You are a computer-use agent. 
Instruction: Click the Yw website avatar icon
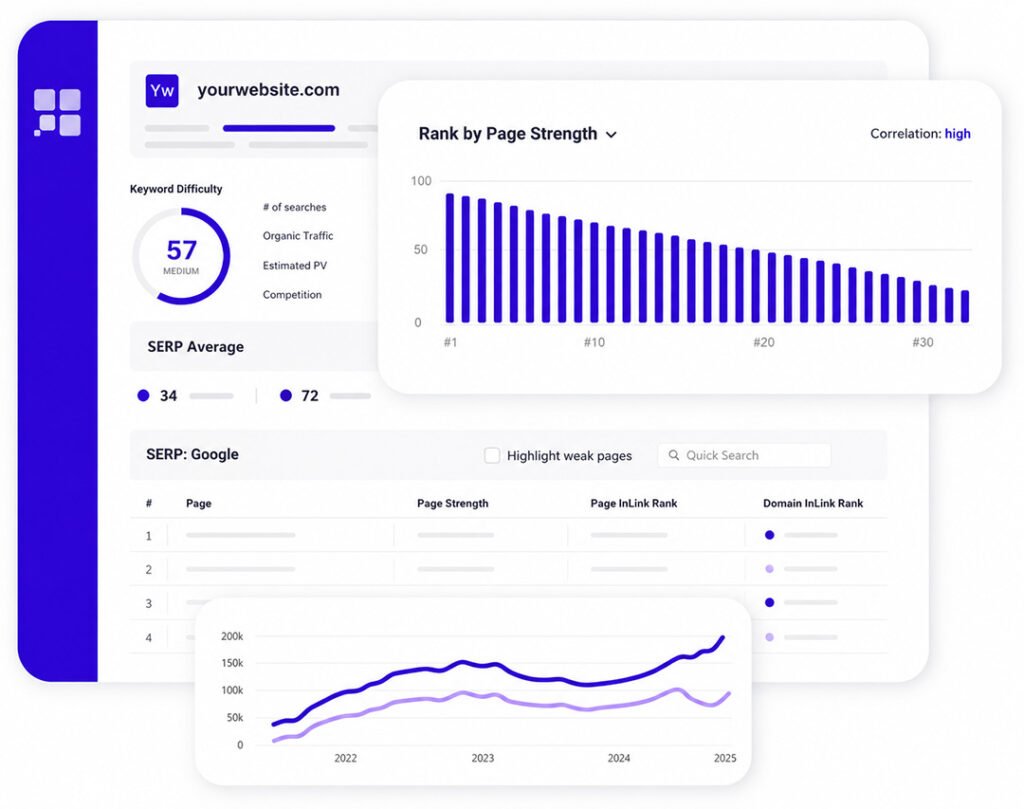(162, 90)
